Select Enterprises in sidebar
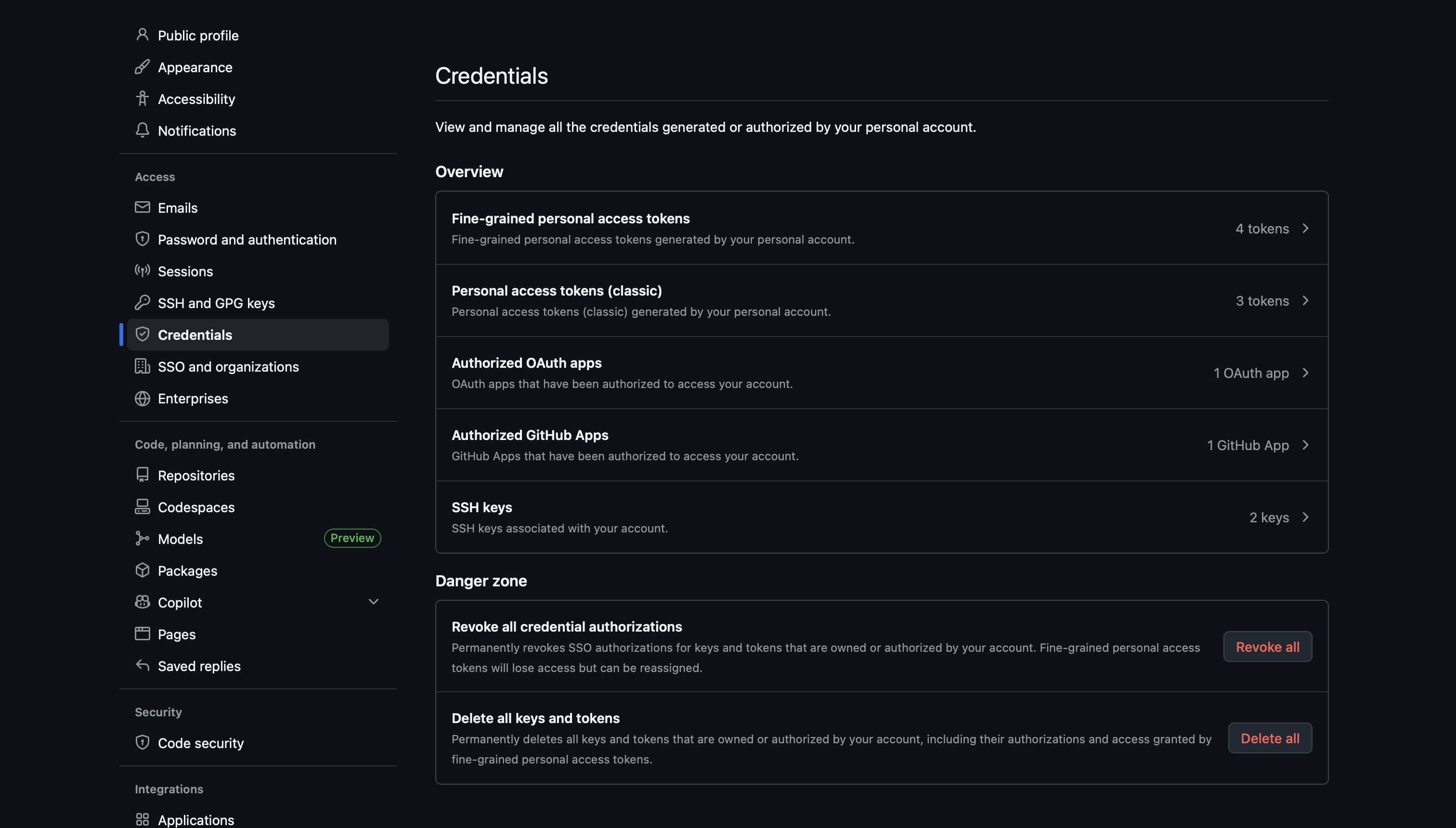Viewport: 1456px width, 828px height. [258, 399]
